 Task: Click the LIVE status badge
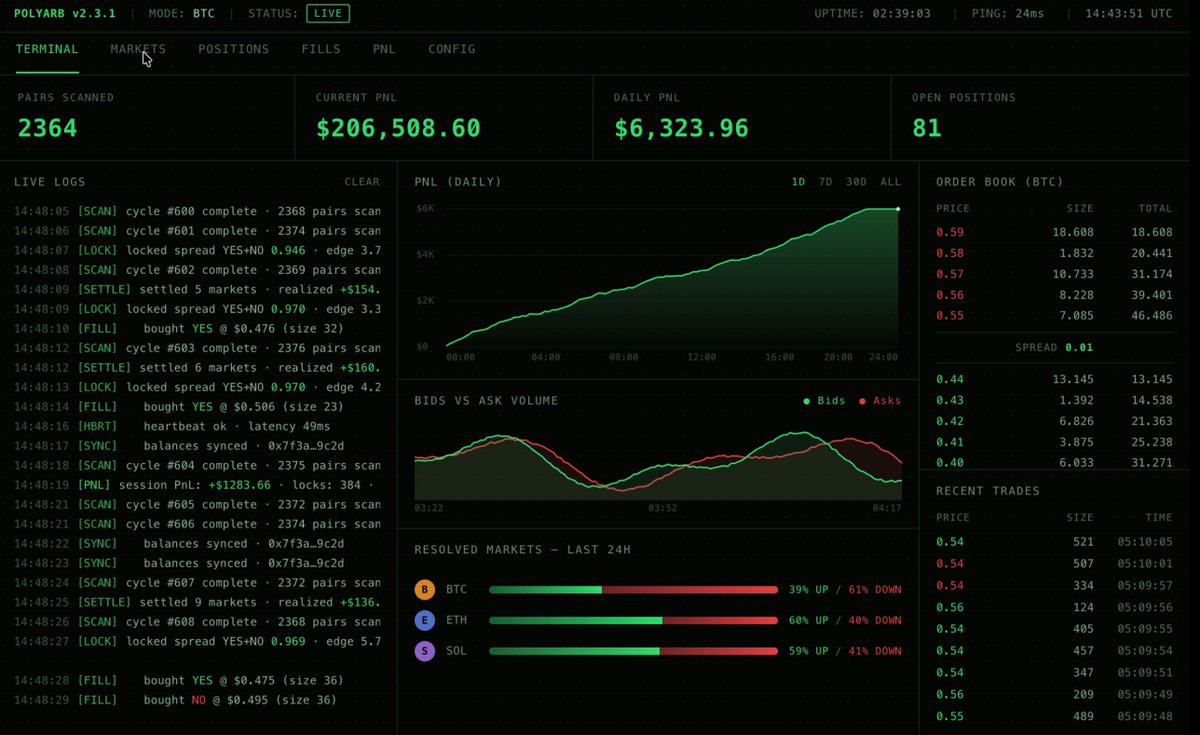click(x=328, y=14)
